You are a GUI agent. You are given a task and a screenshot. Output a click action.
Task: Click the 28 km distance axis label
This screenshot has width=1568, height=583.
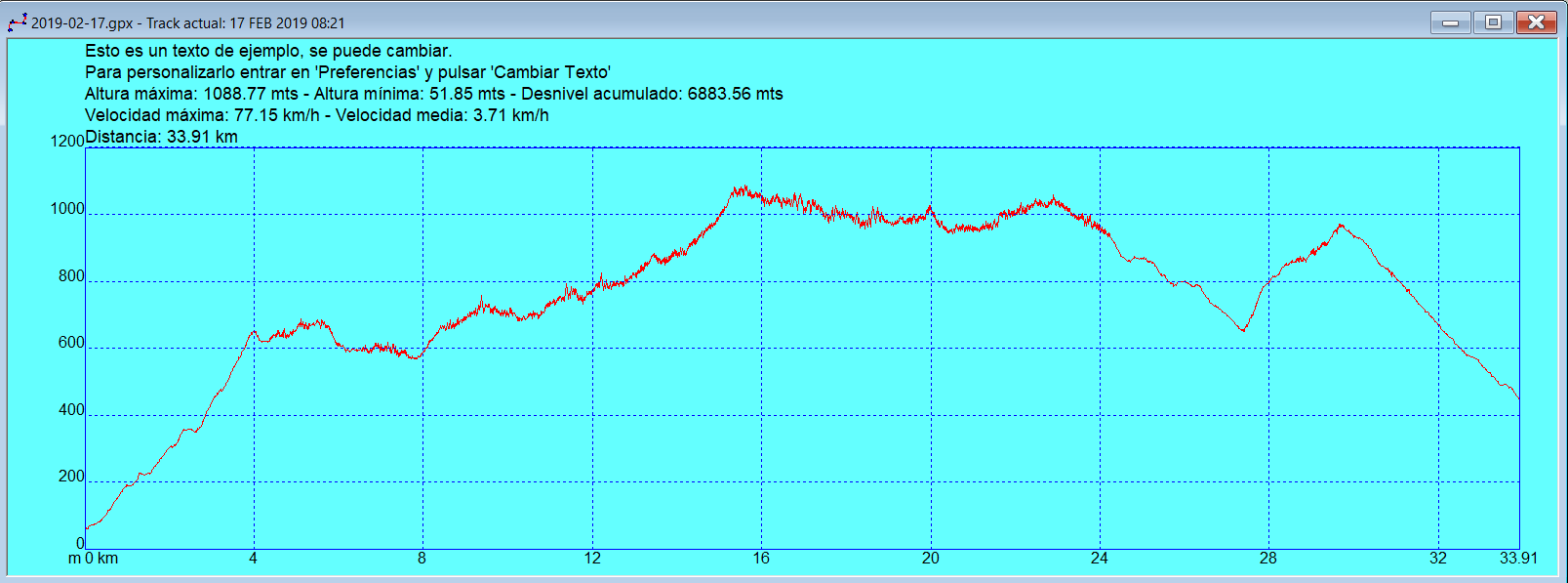1268,559
